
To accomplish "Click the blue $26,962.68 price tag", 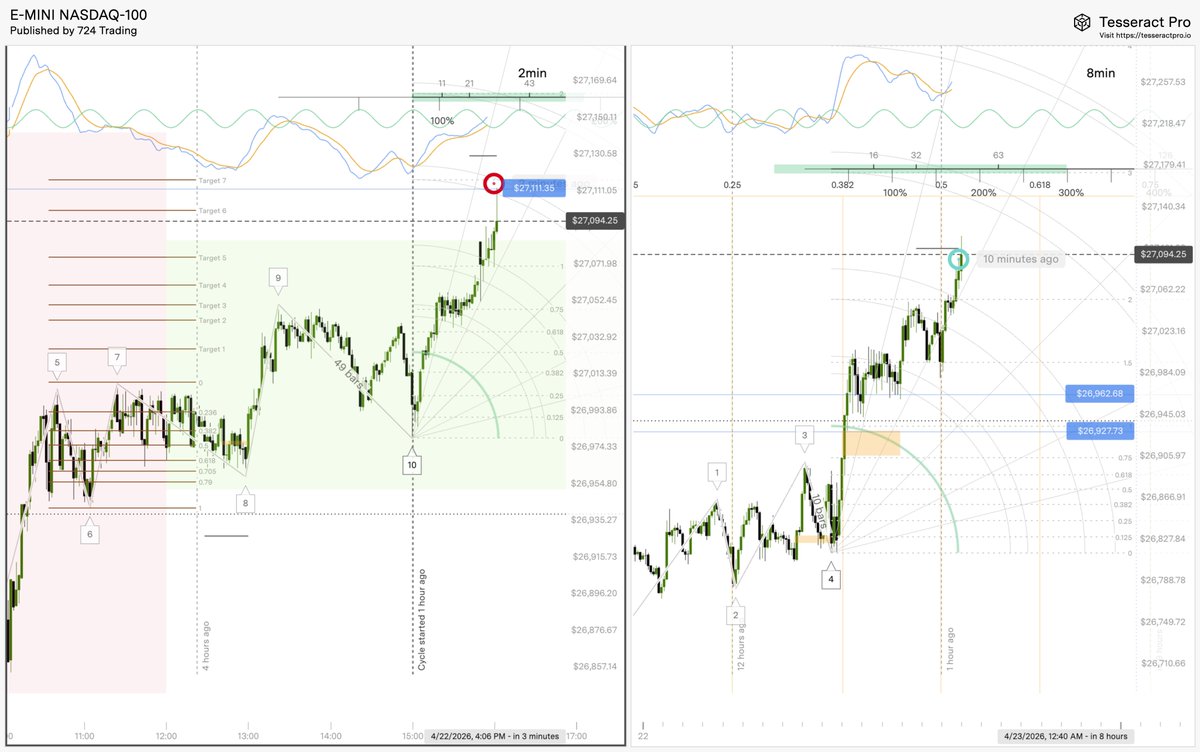I will pos(1100,394).
